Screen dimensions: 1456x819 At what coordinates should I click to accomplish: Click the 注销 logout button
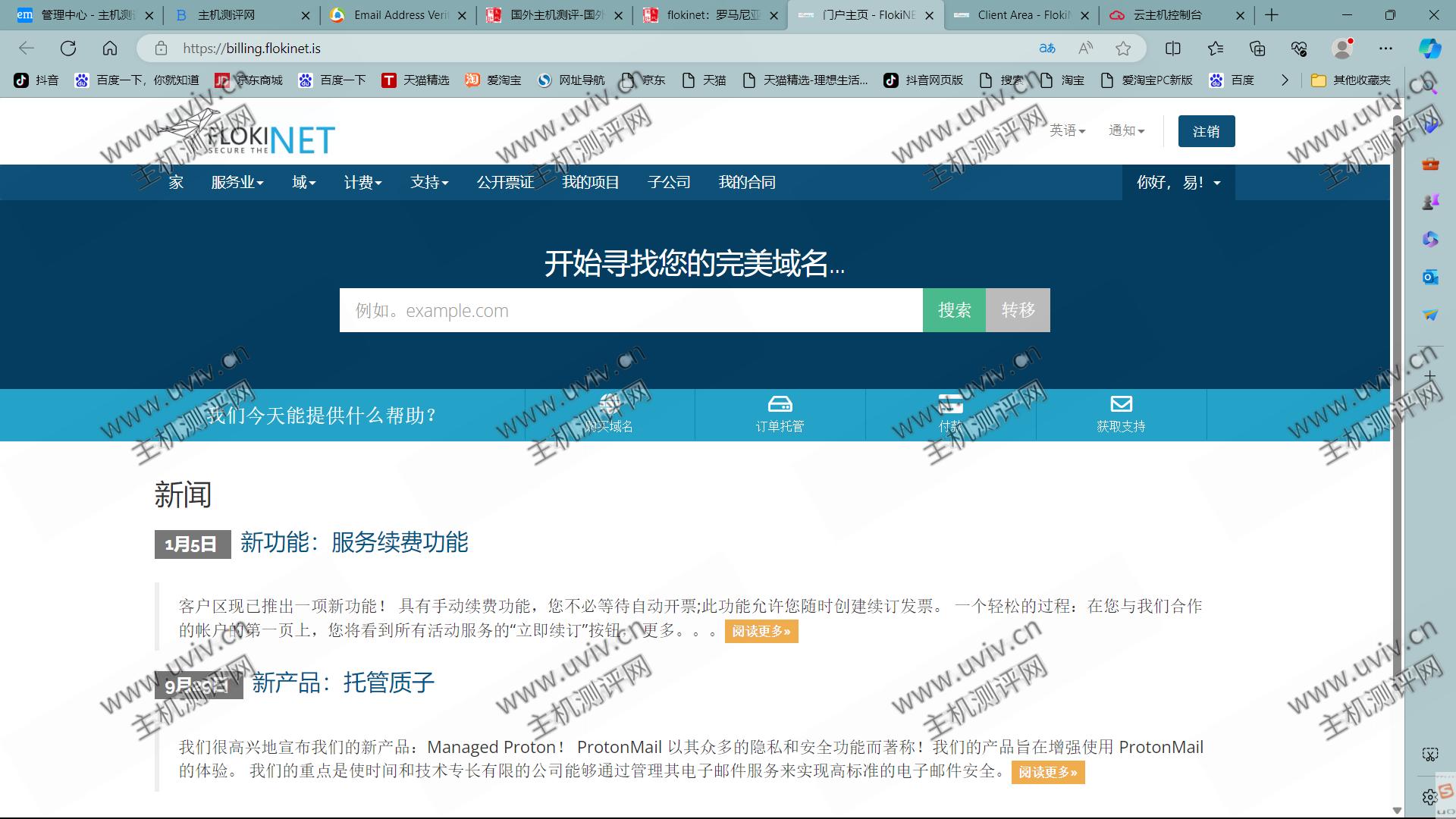[1206, 131]
